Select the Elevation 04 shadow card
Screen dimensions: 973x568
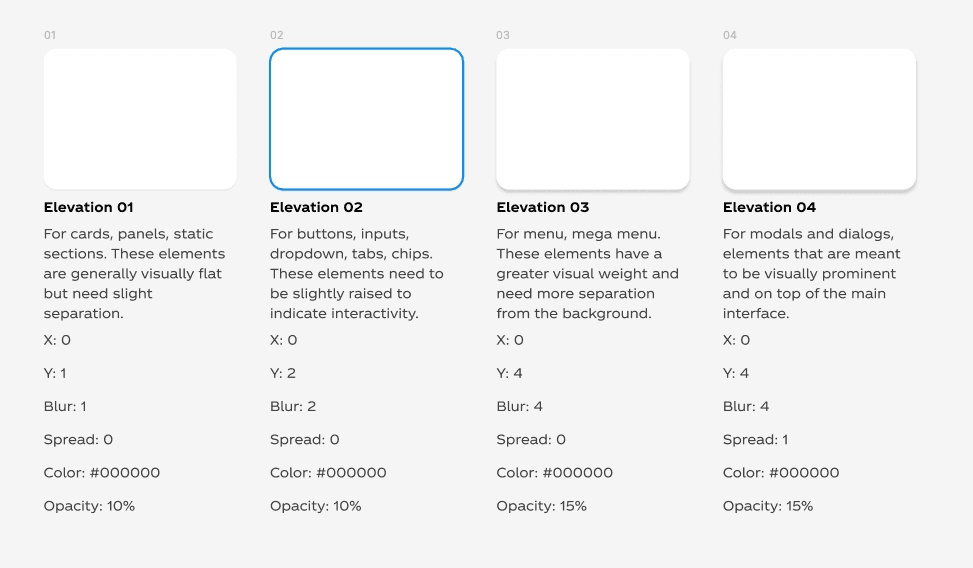click(x=820, y=119)
